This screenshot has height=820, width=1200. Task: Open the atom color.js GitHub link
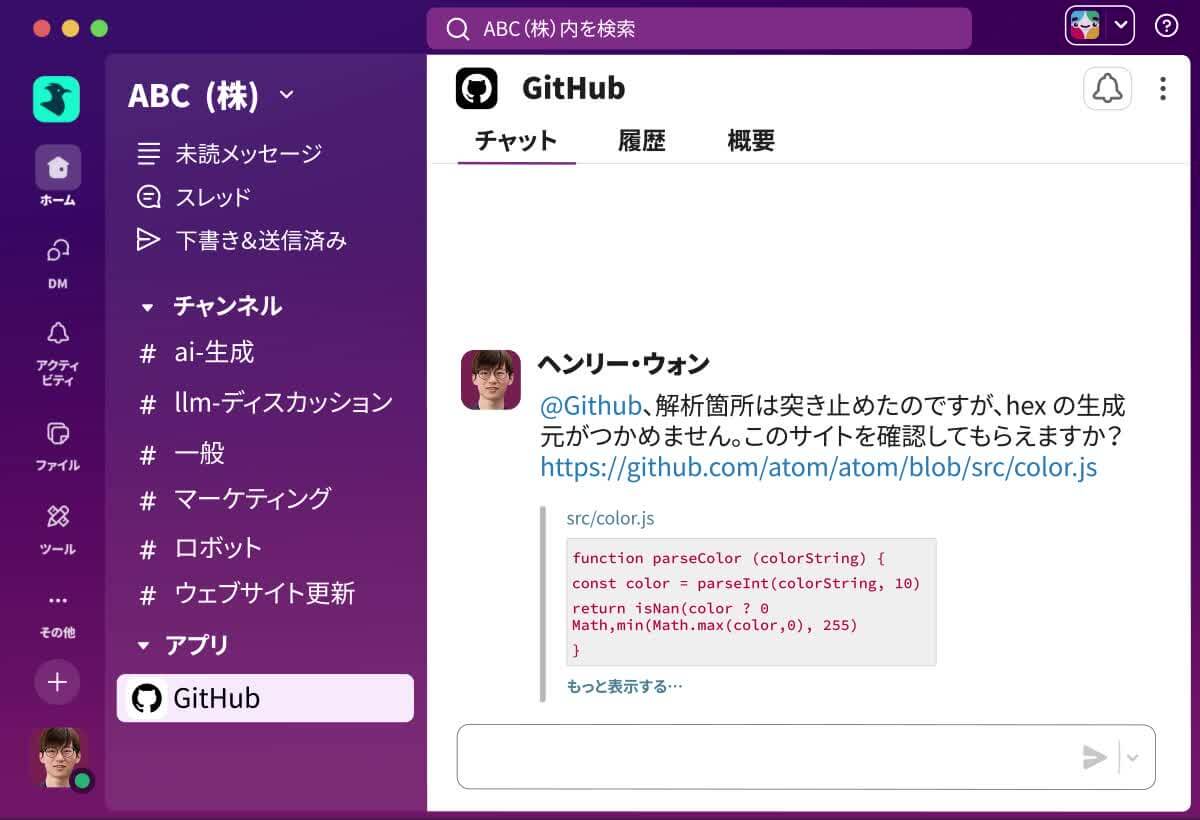click(x=818, y=467)
